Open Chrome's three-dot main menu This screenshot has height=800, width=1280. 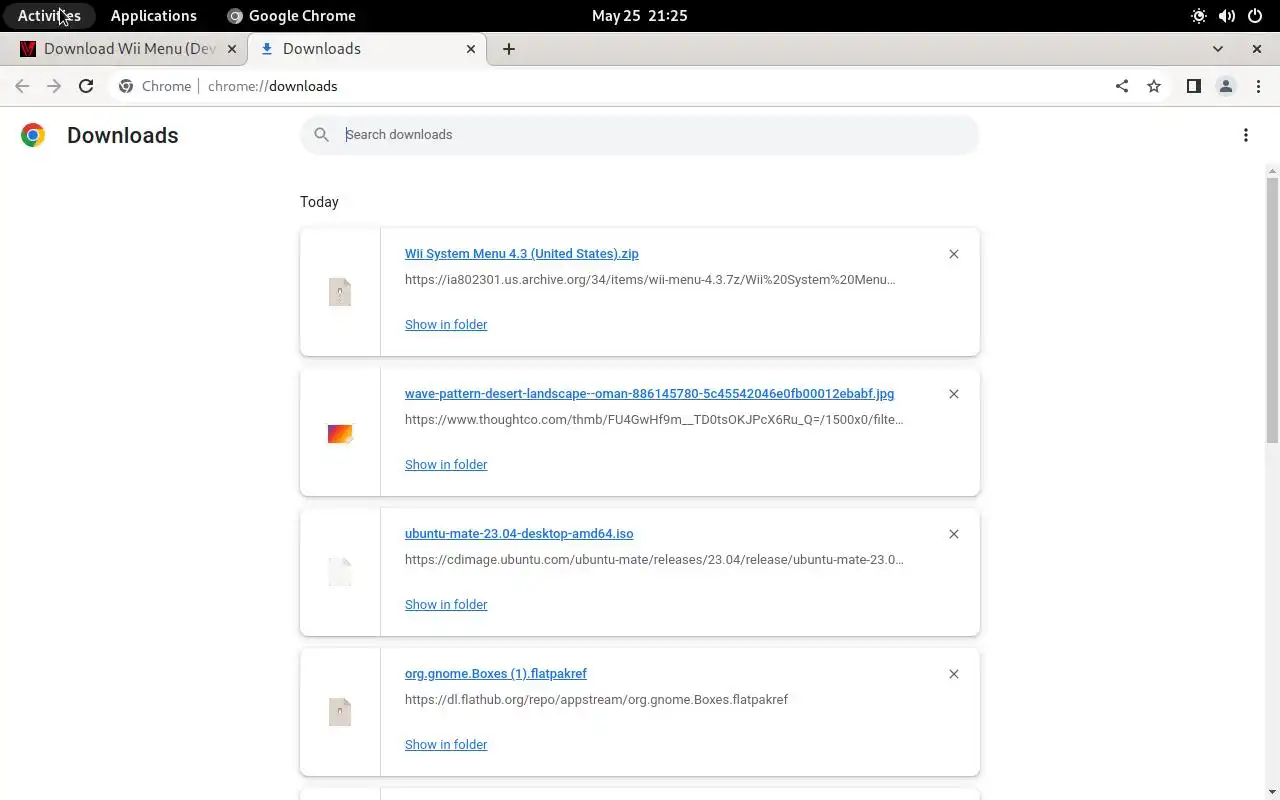click(1258, 86)
